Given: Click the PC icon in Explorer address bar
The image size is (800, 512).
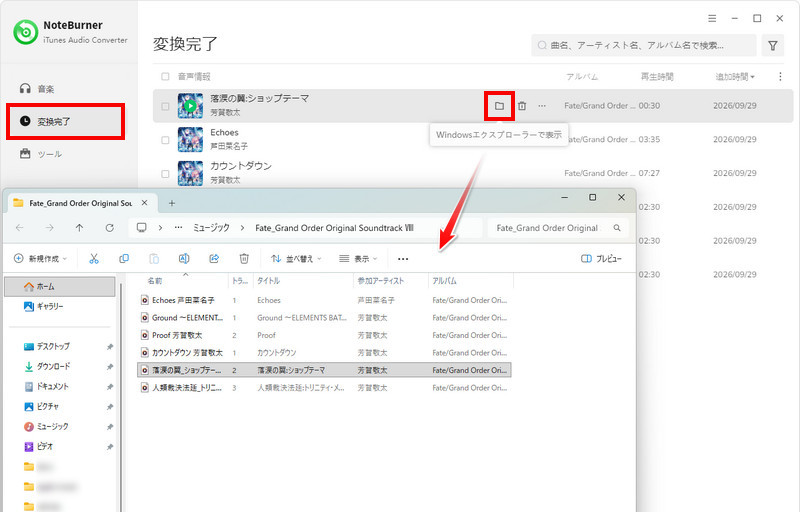Looking at the screenshot, I should pos(142,227).
